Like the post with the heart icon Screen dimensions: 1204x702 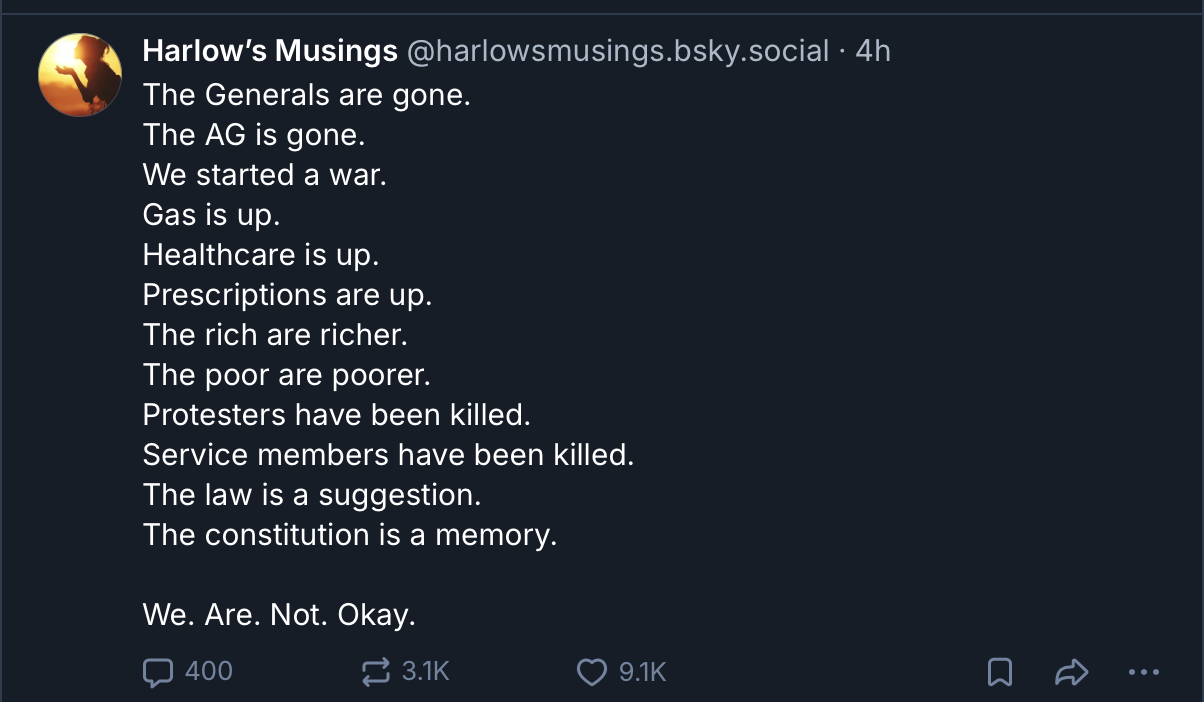point(592,672)
